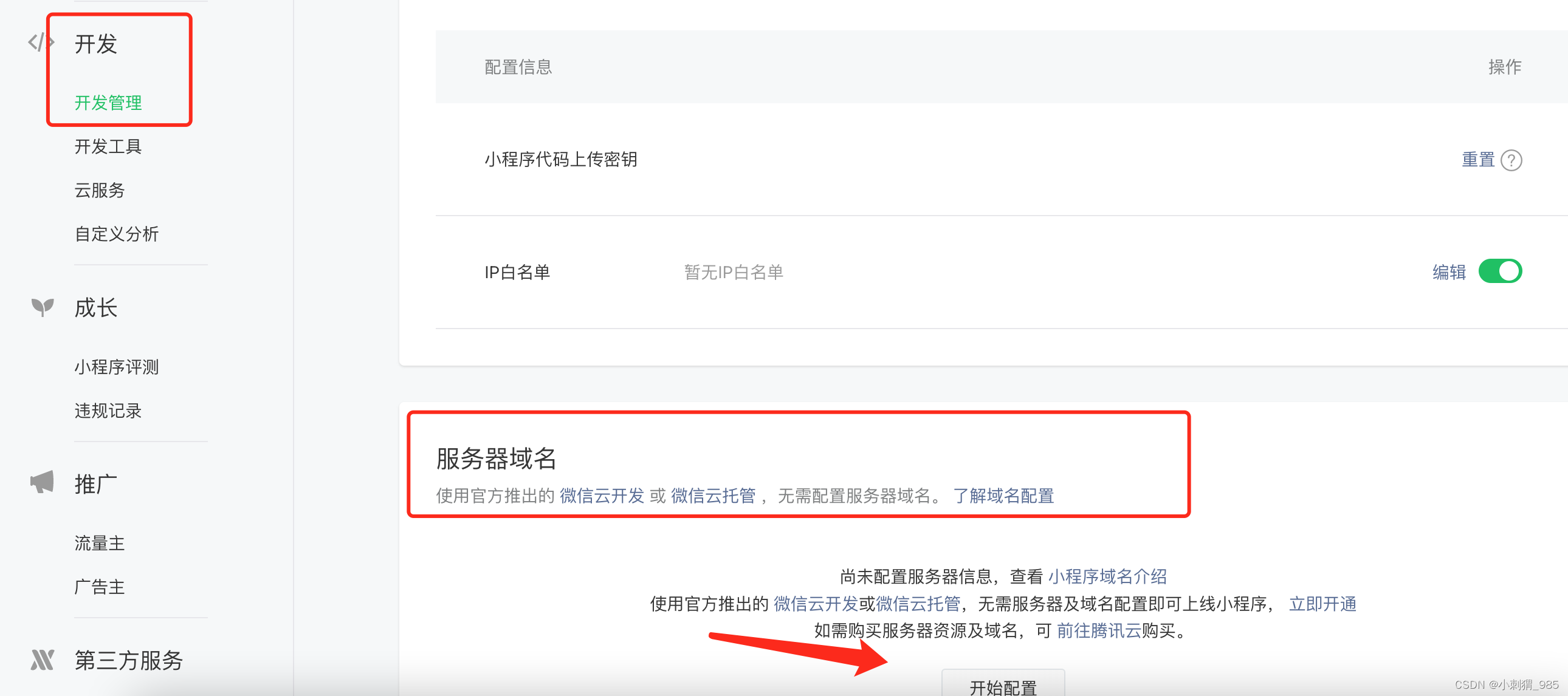Select 广告主 under 推广
Screen dimensions: 1568x696
click(100, 587)
